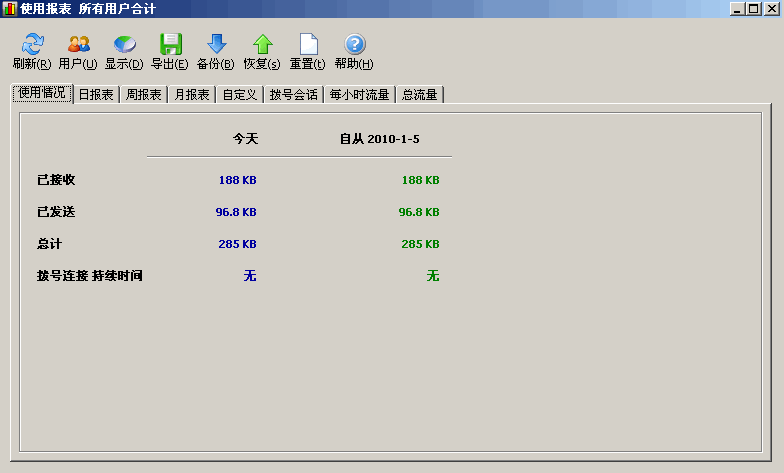
Task: Click the 今天 column header
Action: click(x=246, y=138)
